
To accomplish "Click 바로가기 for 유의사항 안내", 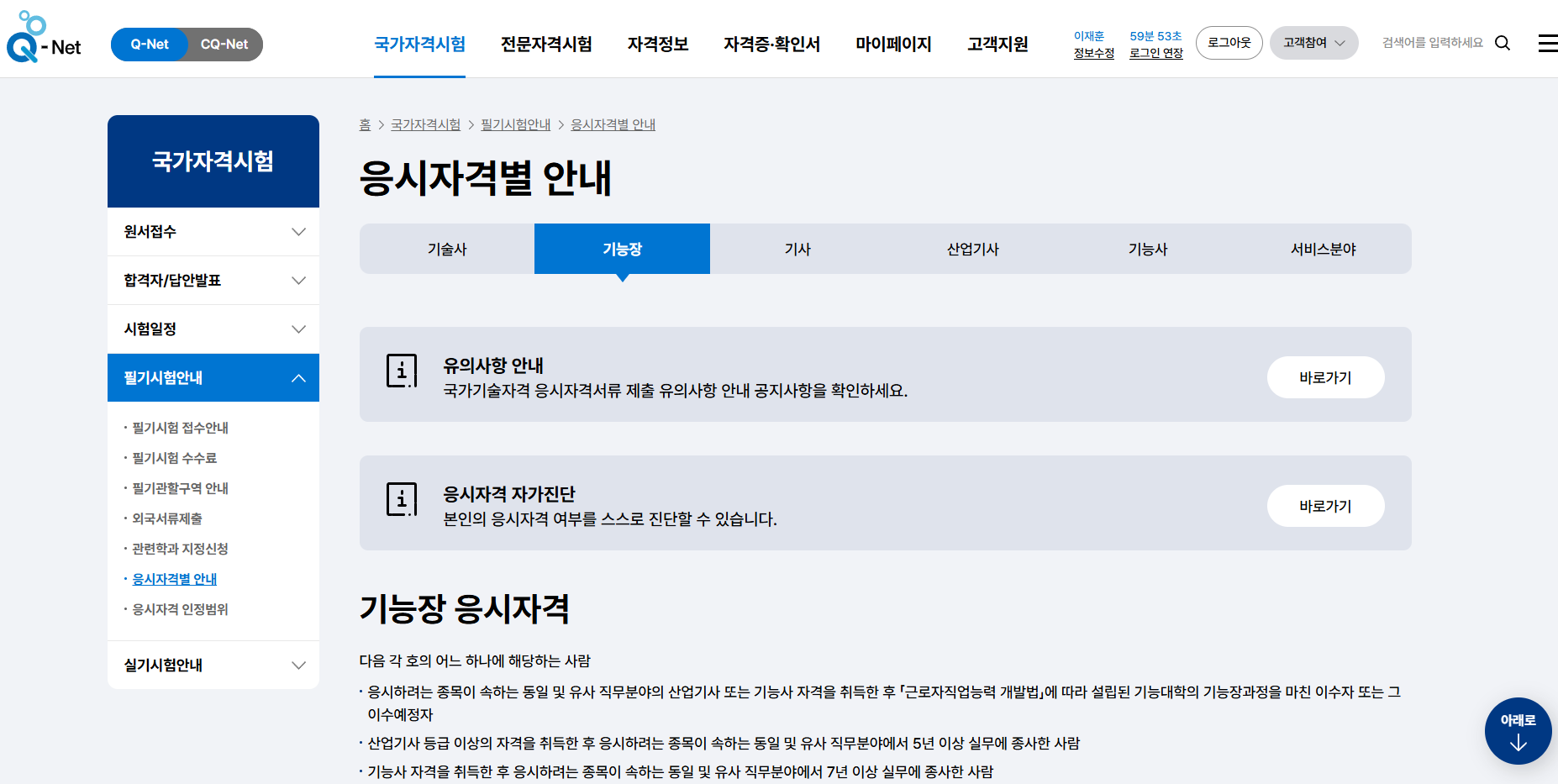I will (1325, 377).
